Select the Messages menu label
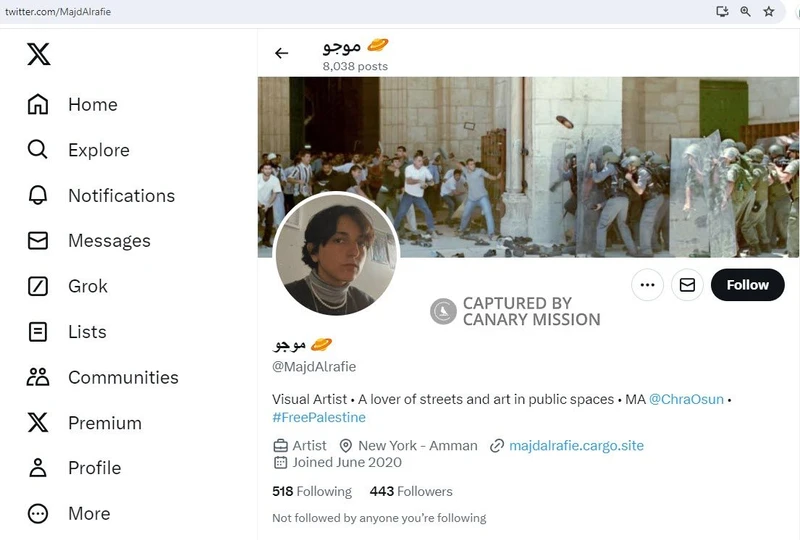 [109, 241]
